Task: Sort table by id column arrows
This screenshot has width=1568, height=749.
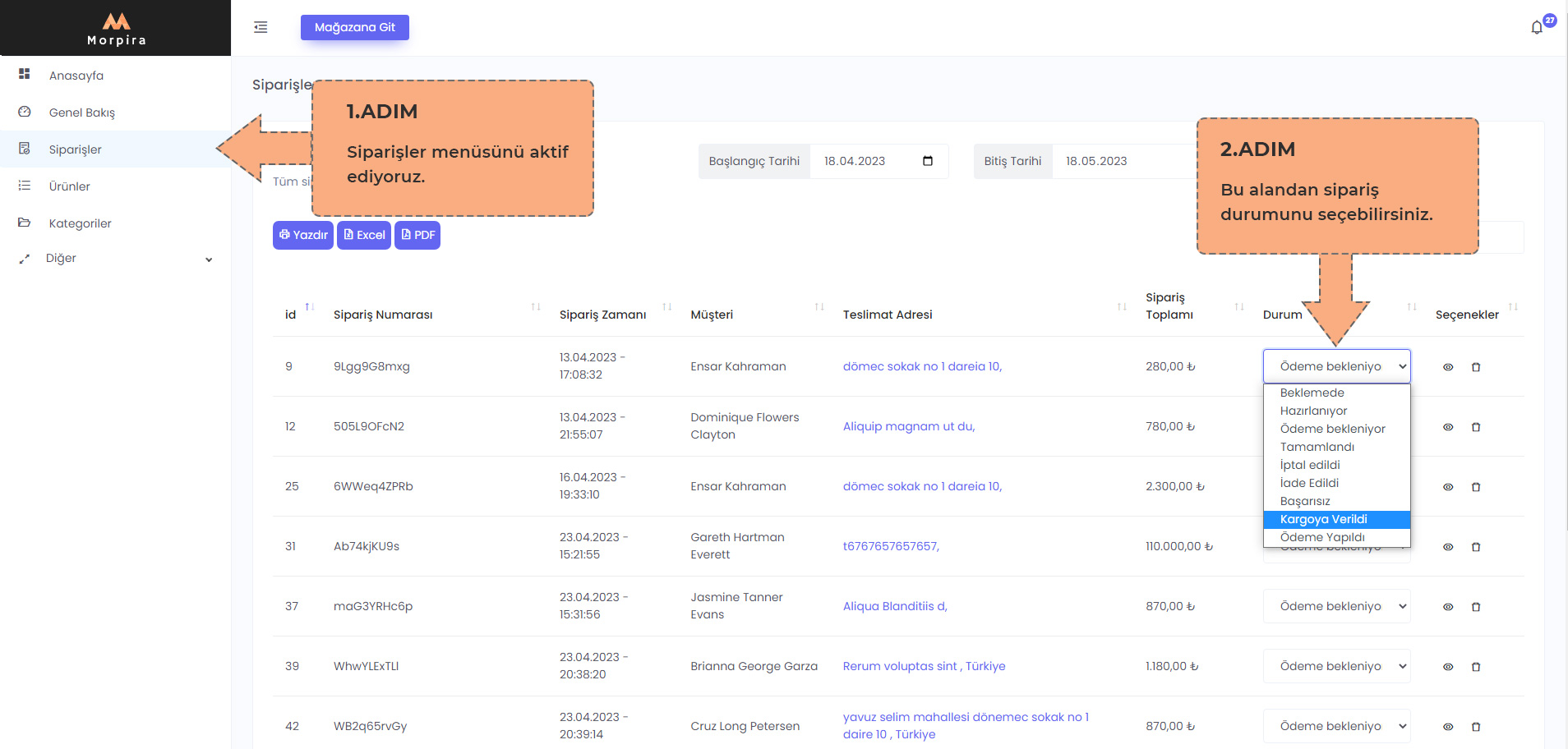Action: [310, 307]
